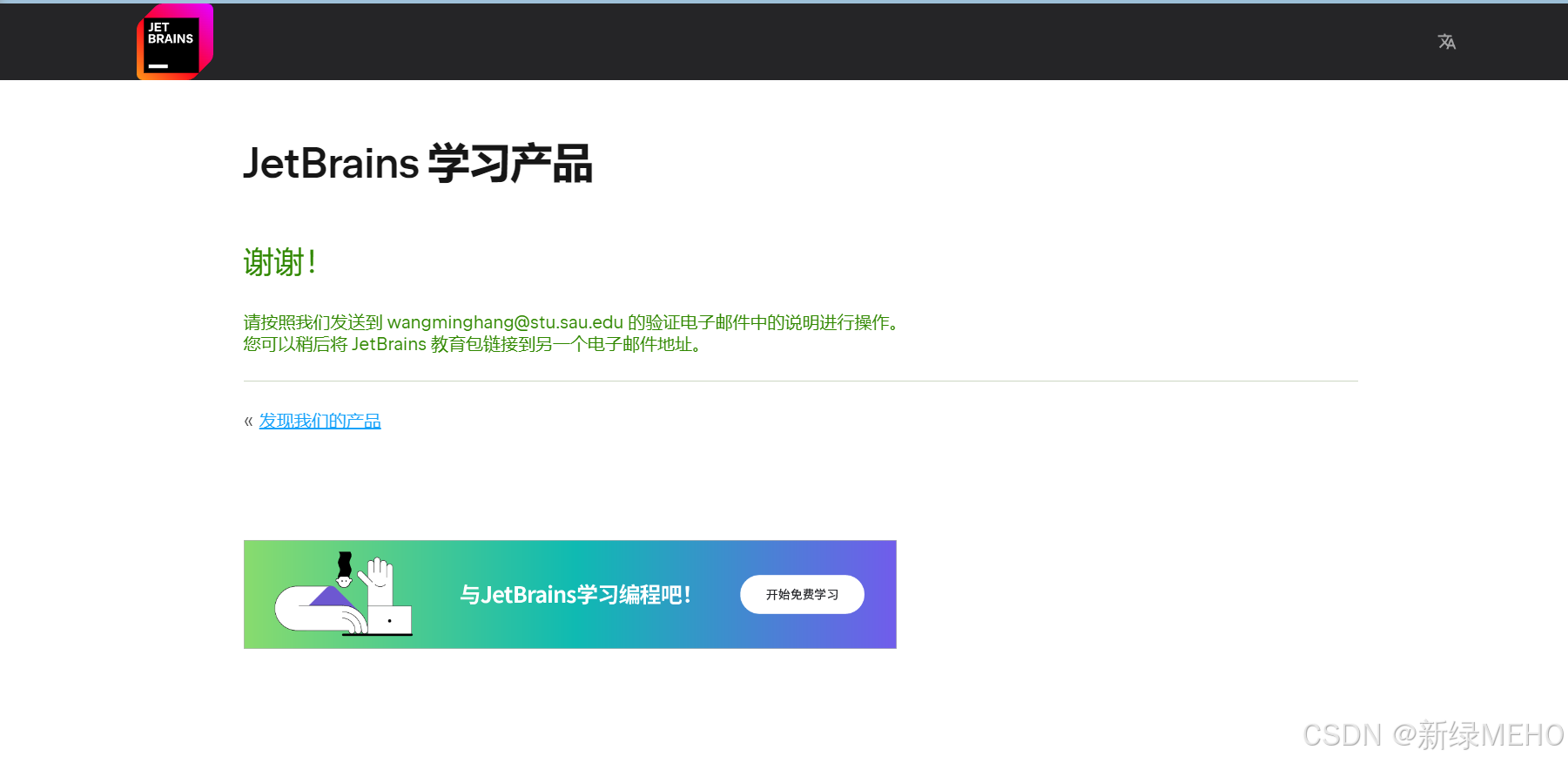Open the language selector icon
This screenshot has height=763, width=1568.
(1446, 42)
